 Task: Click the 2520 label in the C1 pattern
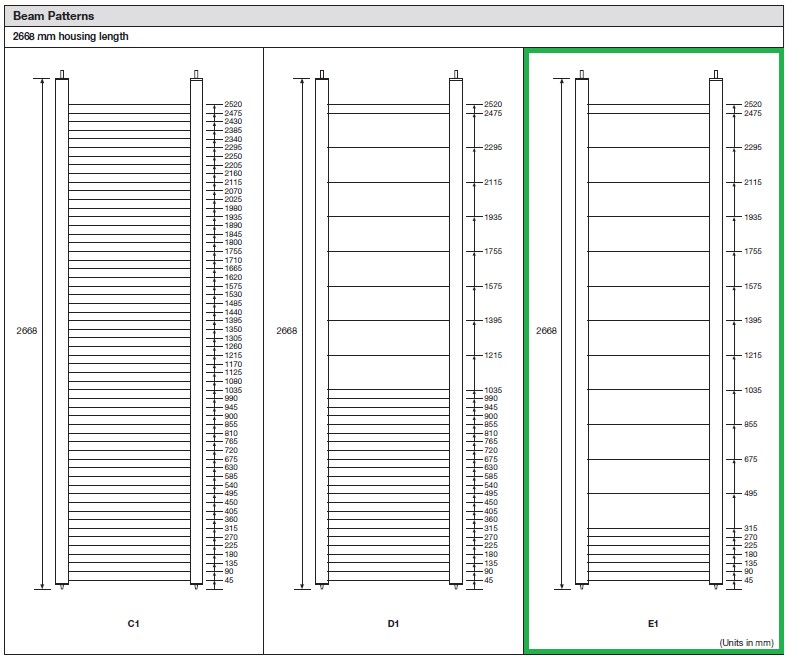click(x=233, y=104)
